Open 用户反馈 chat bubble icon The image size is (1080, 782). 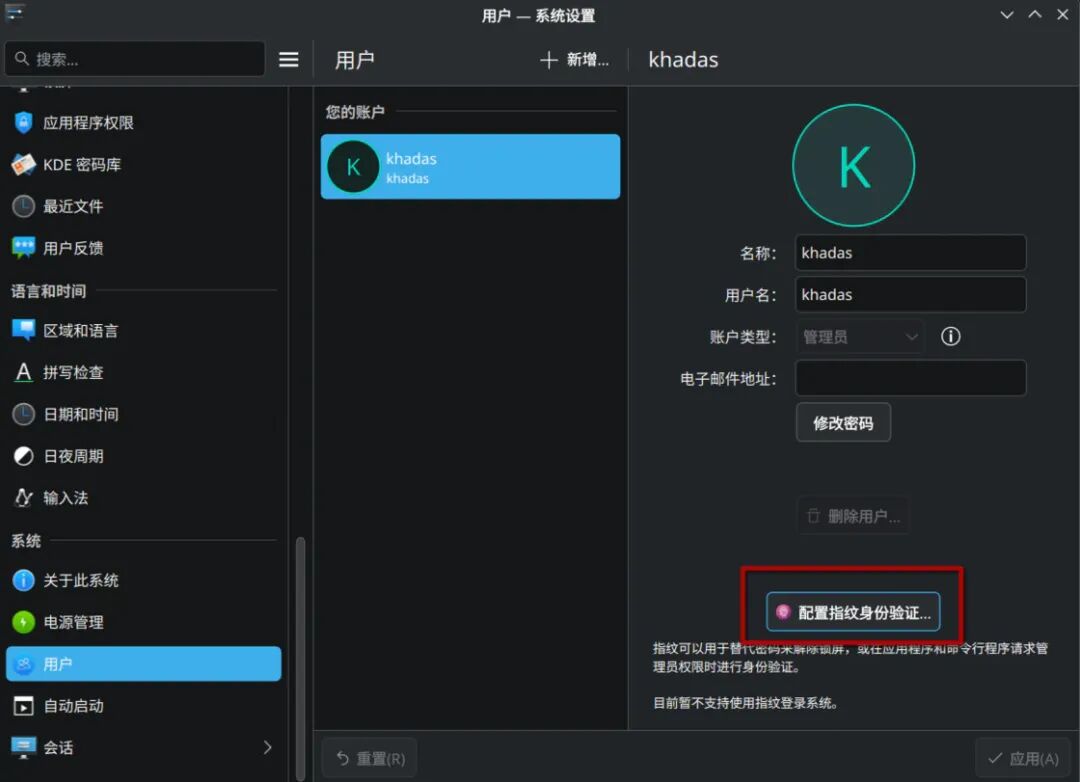23,248
